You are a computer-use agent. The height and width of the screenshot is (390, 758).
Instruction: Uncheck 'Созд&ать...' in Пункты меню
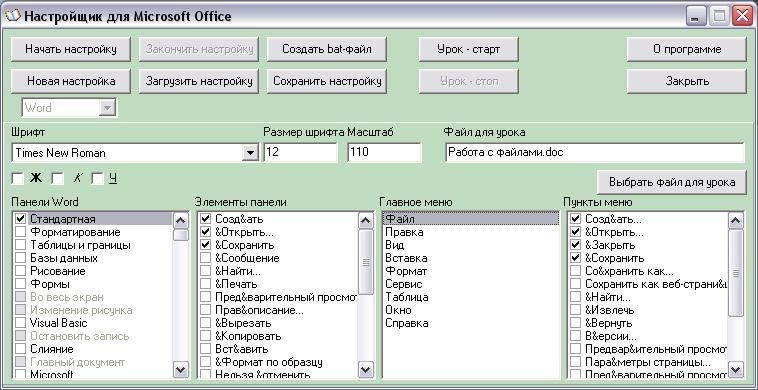(575, 219)
